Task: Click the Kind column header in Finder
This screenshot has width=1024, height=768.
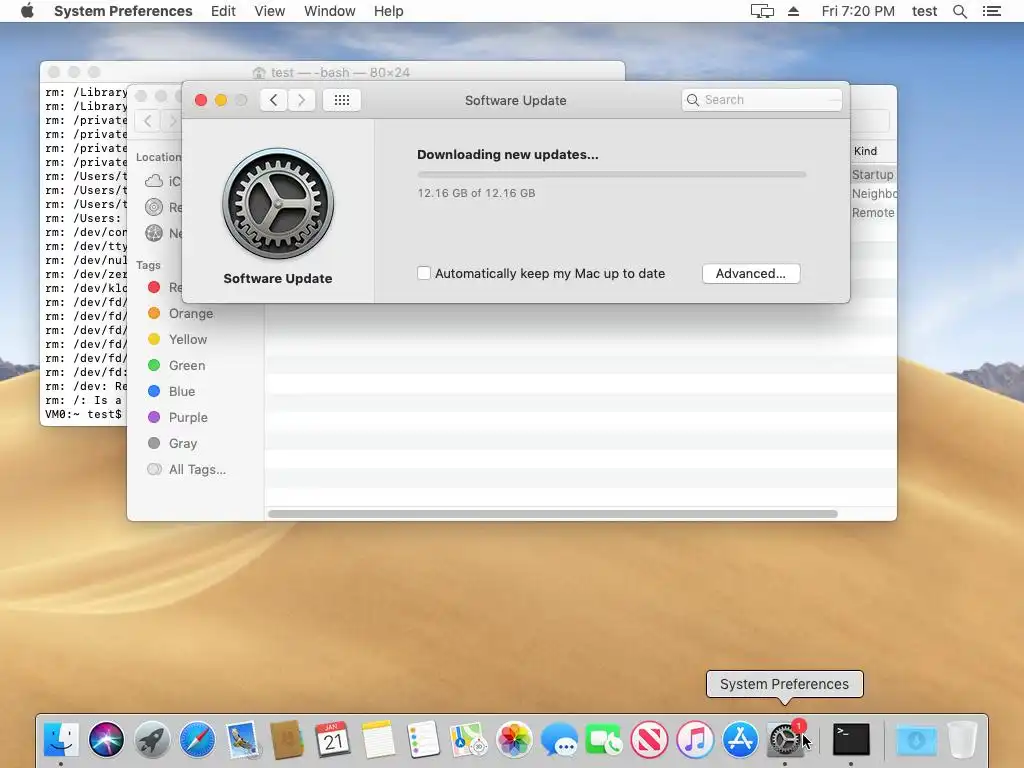Action: (x=865, y=151)
